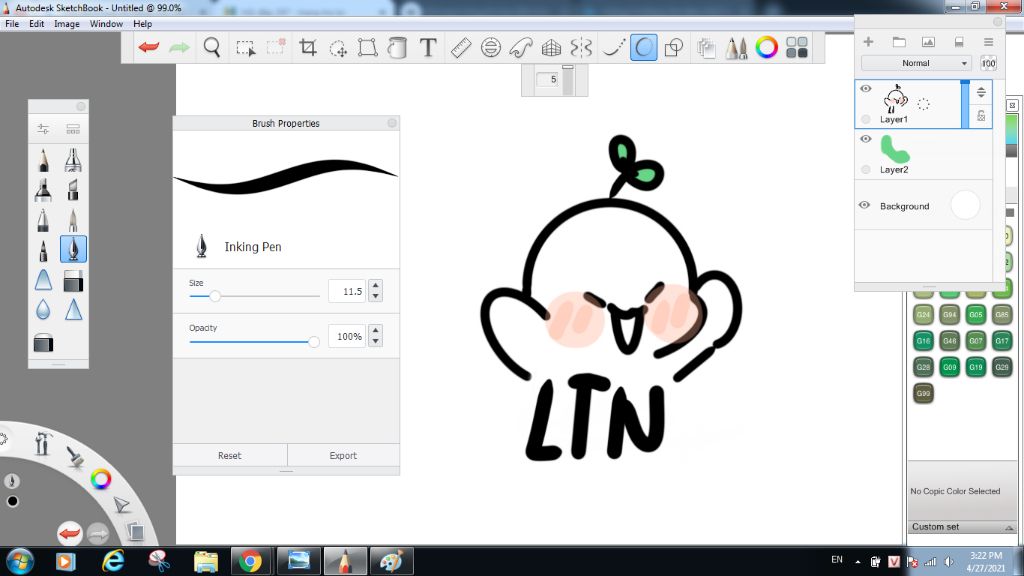
Task: Pick the Crop tool
Action: (x=308, y=48)
